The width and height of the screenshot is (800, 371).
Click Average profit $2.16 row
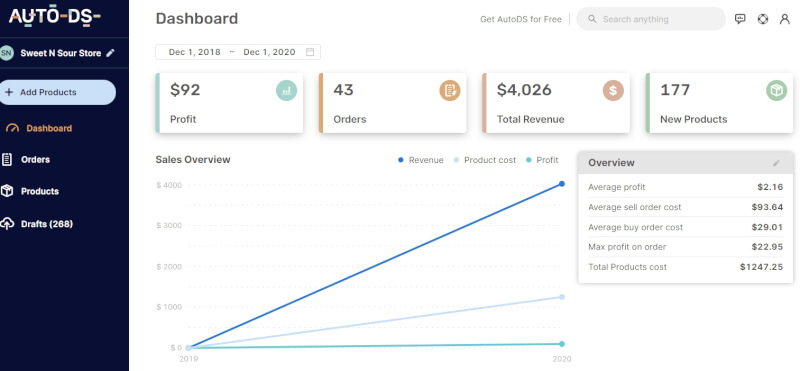685,187
